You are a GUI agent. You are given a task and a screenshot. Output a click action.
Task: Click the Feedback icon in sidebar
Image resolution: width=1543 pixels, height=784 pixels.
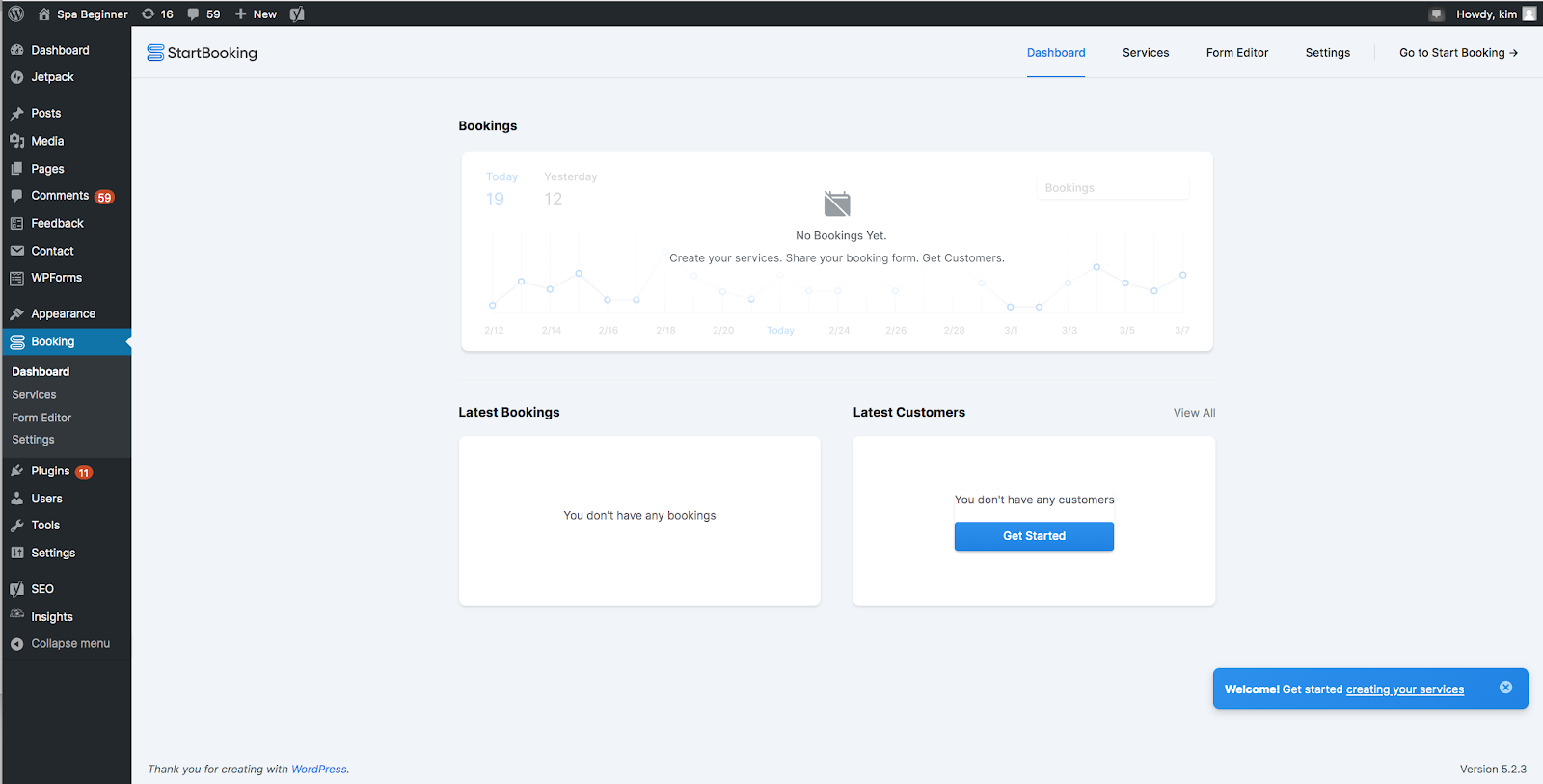pos(17,223)
